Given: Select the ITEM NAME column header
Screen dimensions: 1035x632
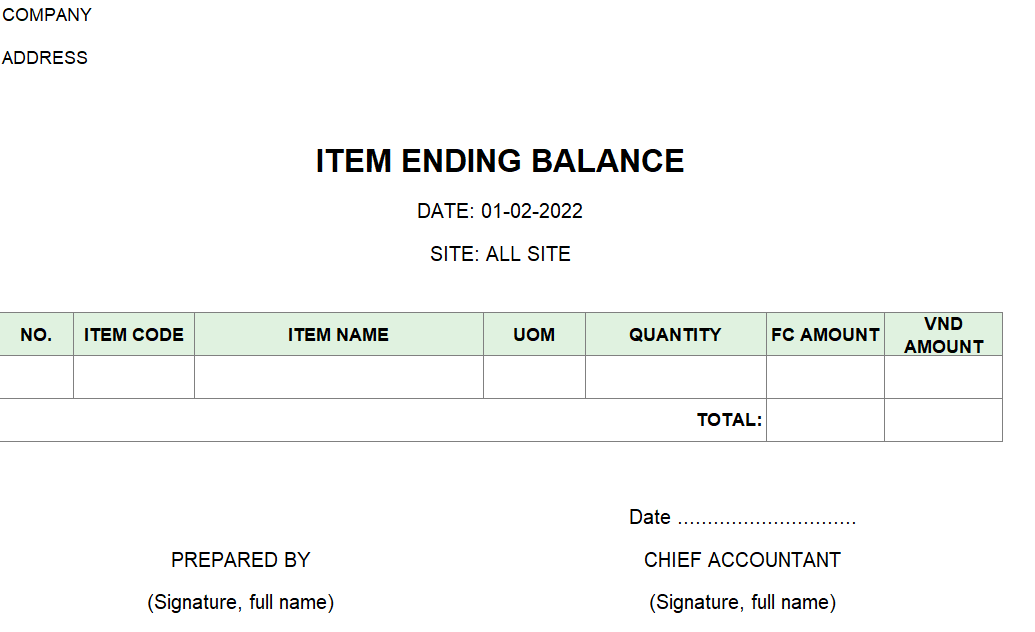Looking at the screenshot, I should [339, 334].
